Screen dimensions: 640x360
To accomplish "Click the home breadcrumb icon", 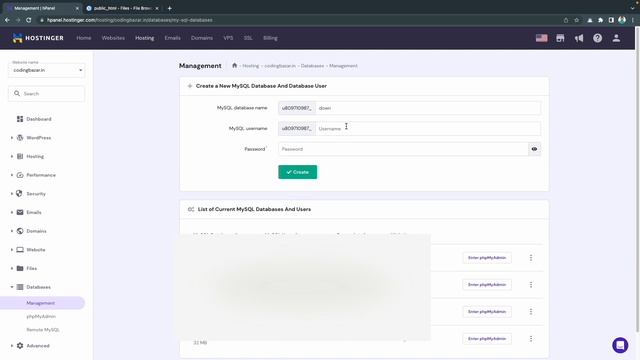I will (234, 65).
